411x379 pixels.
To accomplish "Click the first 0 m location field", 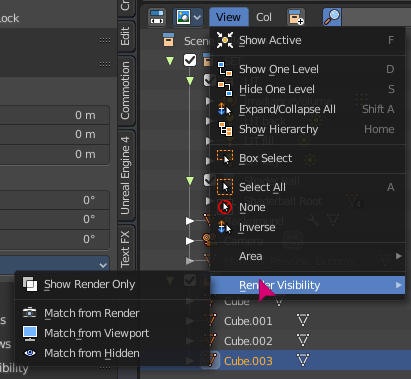I will coord(55,115).
